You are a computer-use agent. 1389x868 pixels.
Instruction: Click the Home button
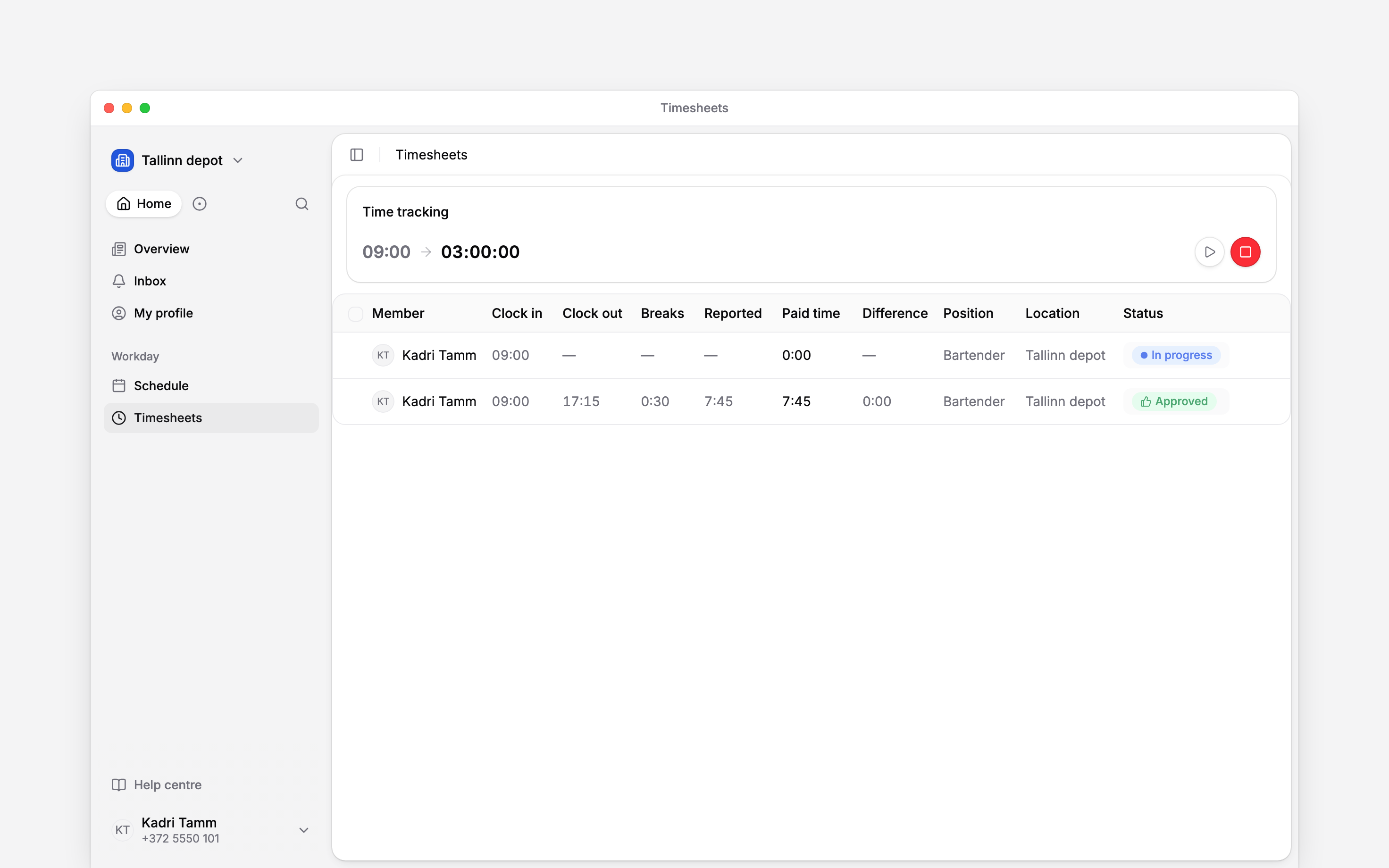pyautogui.click(x=143, y=204)
